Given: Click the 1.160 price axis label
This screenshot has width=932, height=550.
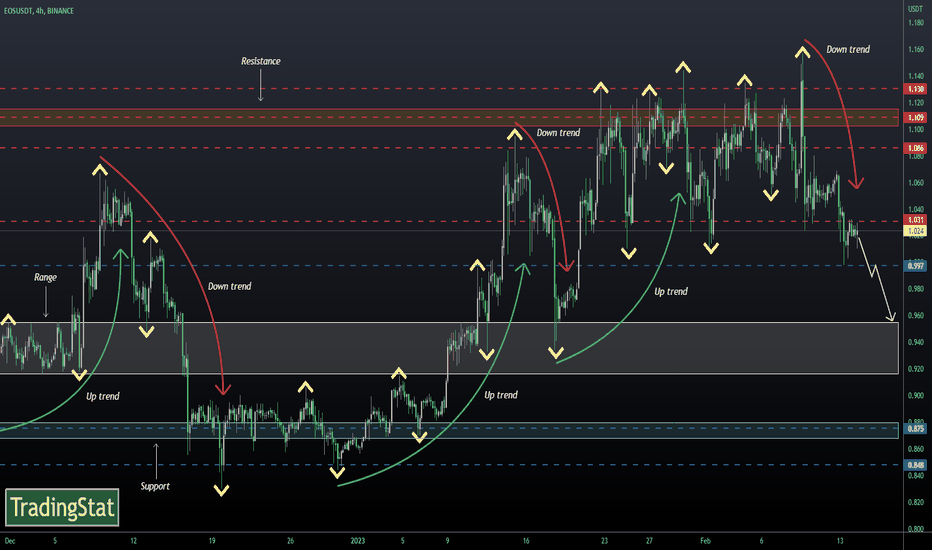Looking at the screenshot, I should point(916,49).
